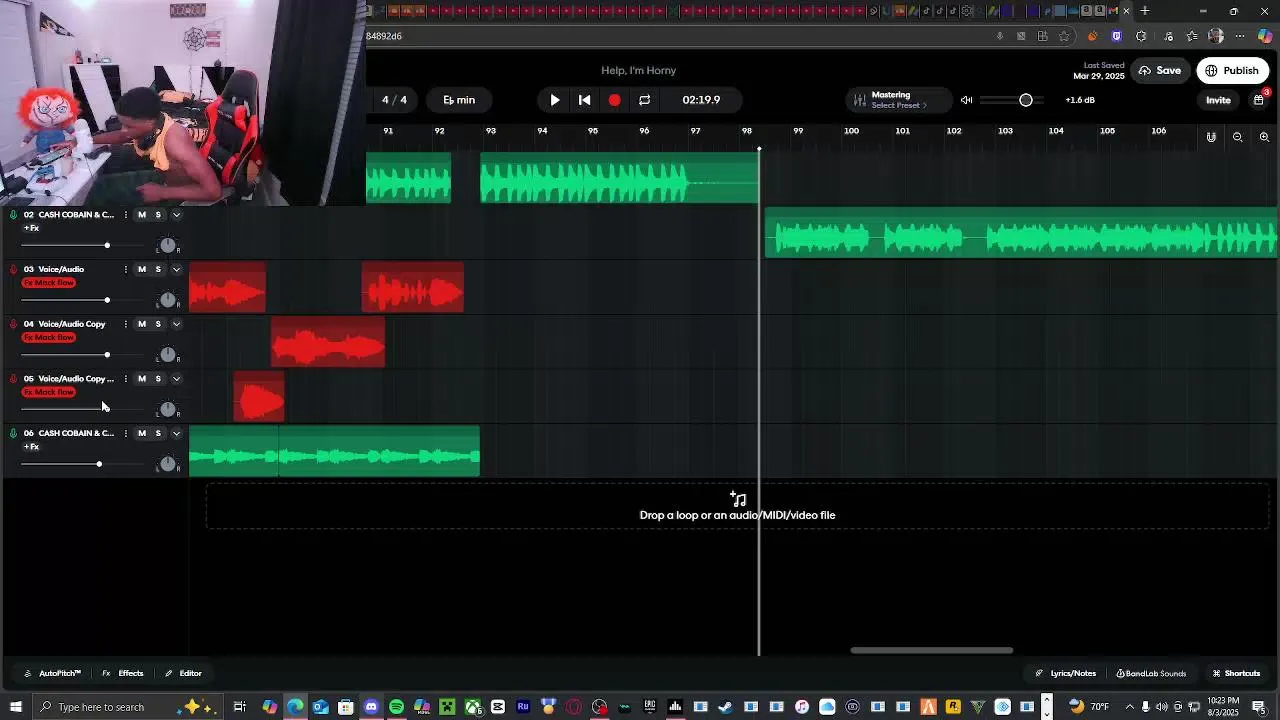The height and width of the screenshot is (720, 1280).
Task: Open Copilot icon in browser toolbar
Action: tap(1265, 36)
